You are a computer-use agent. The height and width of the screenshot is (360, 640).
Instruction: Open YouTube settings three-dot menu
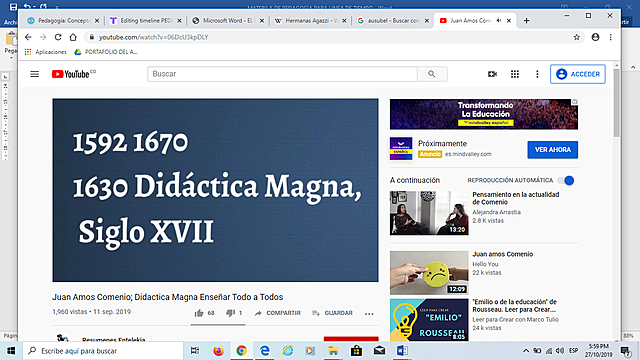click(537, 74)
